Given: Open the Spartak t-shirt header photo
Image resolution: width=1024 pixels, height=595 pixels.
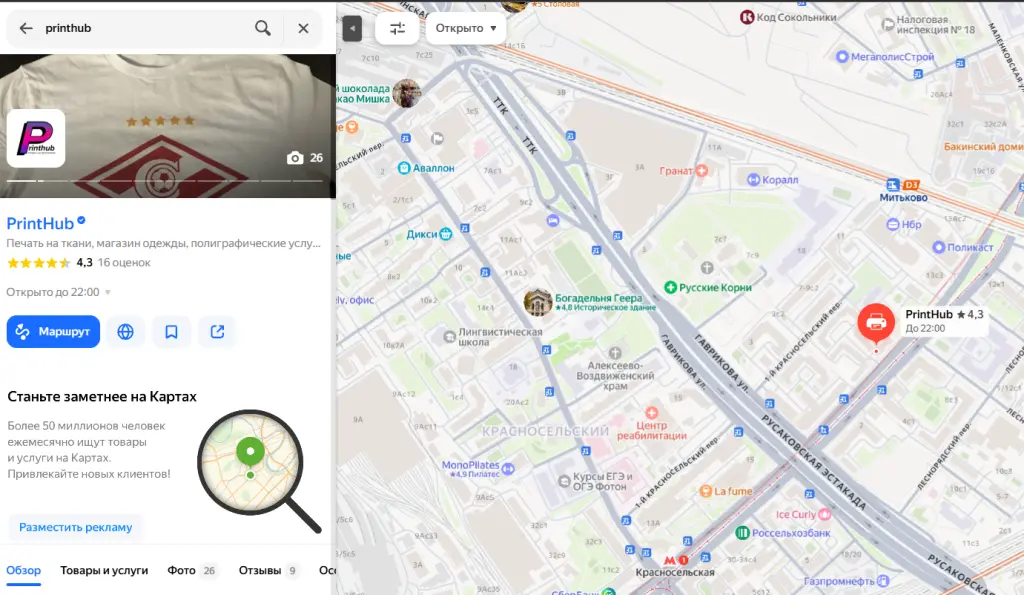Looking at the screenshot, I should click(168, 126).
